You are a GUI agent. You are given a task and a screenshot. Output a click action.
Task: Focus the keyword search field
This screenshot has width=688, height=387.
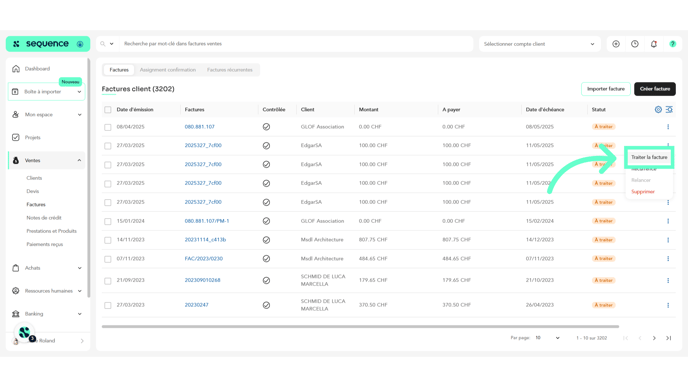[296, 44]
